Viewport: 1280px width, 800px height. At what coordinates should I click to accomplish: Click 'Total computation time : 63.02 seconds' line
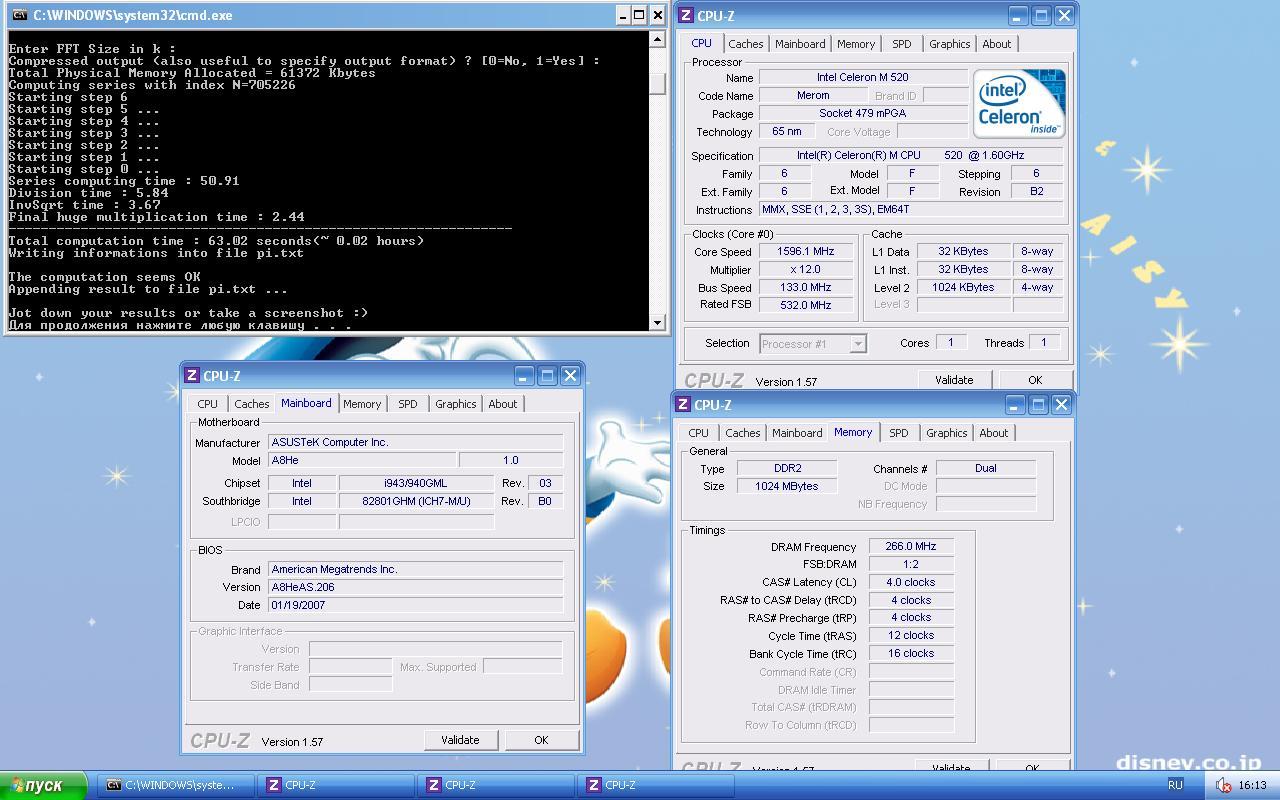pos(216,241)
